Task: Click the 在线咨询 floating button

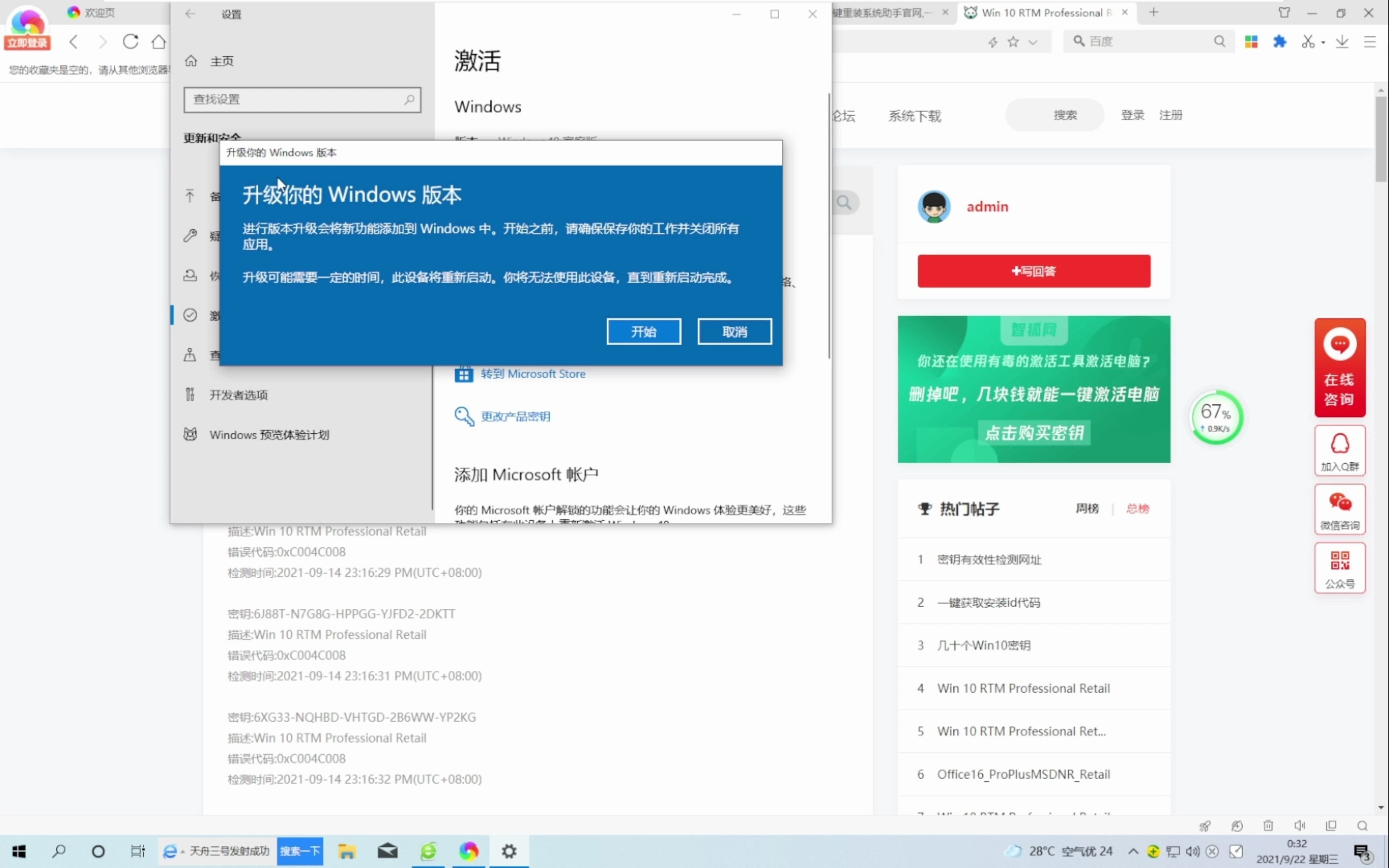Action: (1340, 367)
